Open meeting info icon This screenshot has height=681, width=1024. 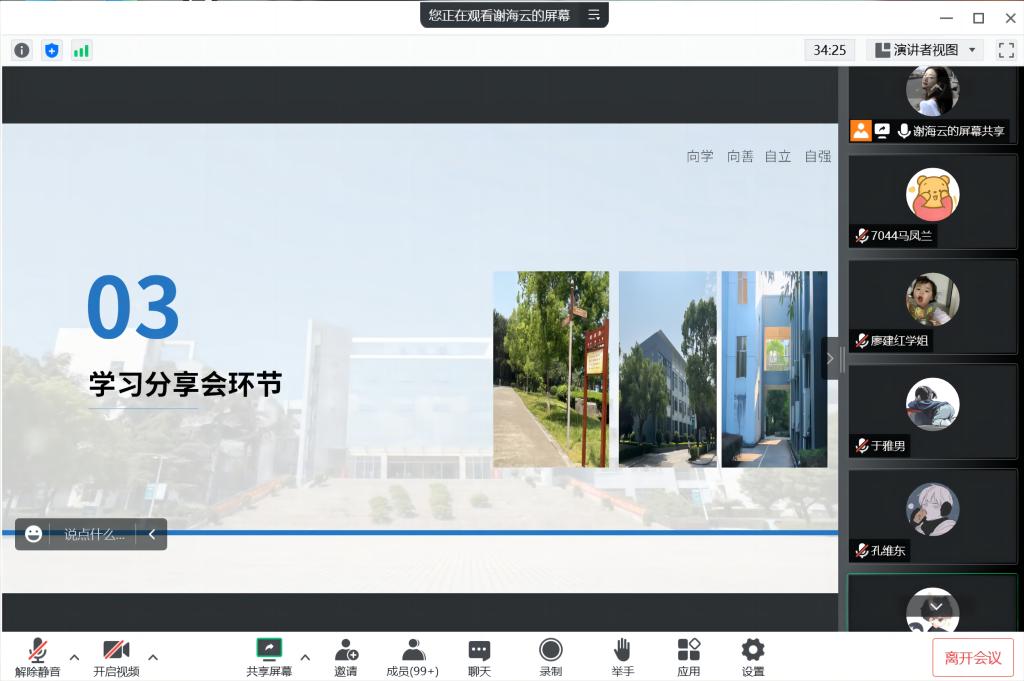(22, 50)
